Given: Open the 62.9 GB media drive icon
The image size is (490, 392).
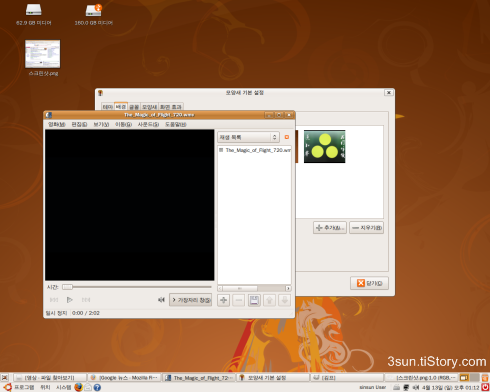Looking at the screenshot, I should click(x=34, y=10).
